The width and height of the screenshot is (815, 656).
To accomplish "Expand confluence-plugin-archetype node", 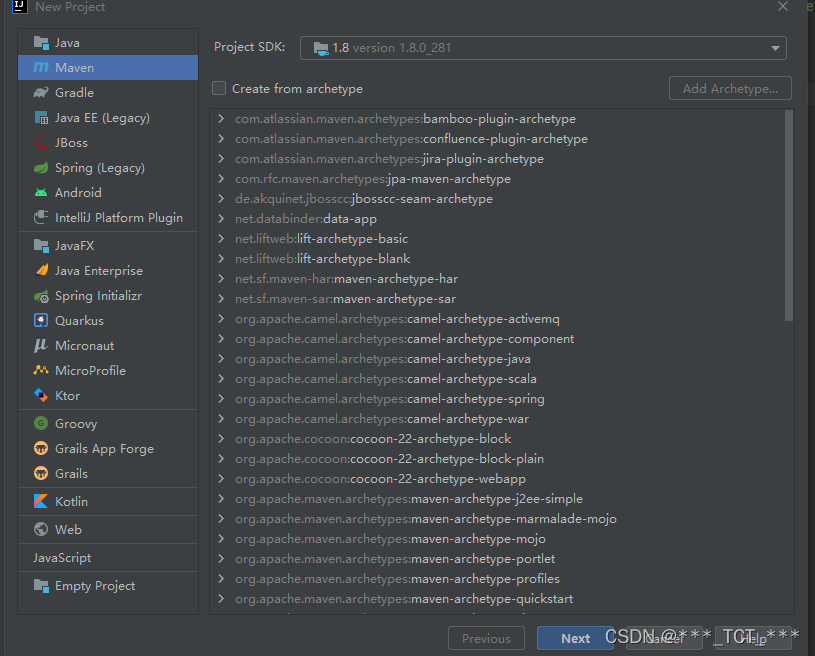I will click(221, 139).
